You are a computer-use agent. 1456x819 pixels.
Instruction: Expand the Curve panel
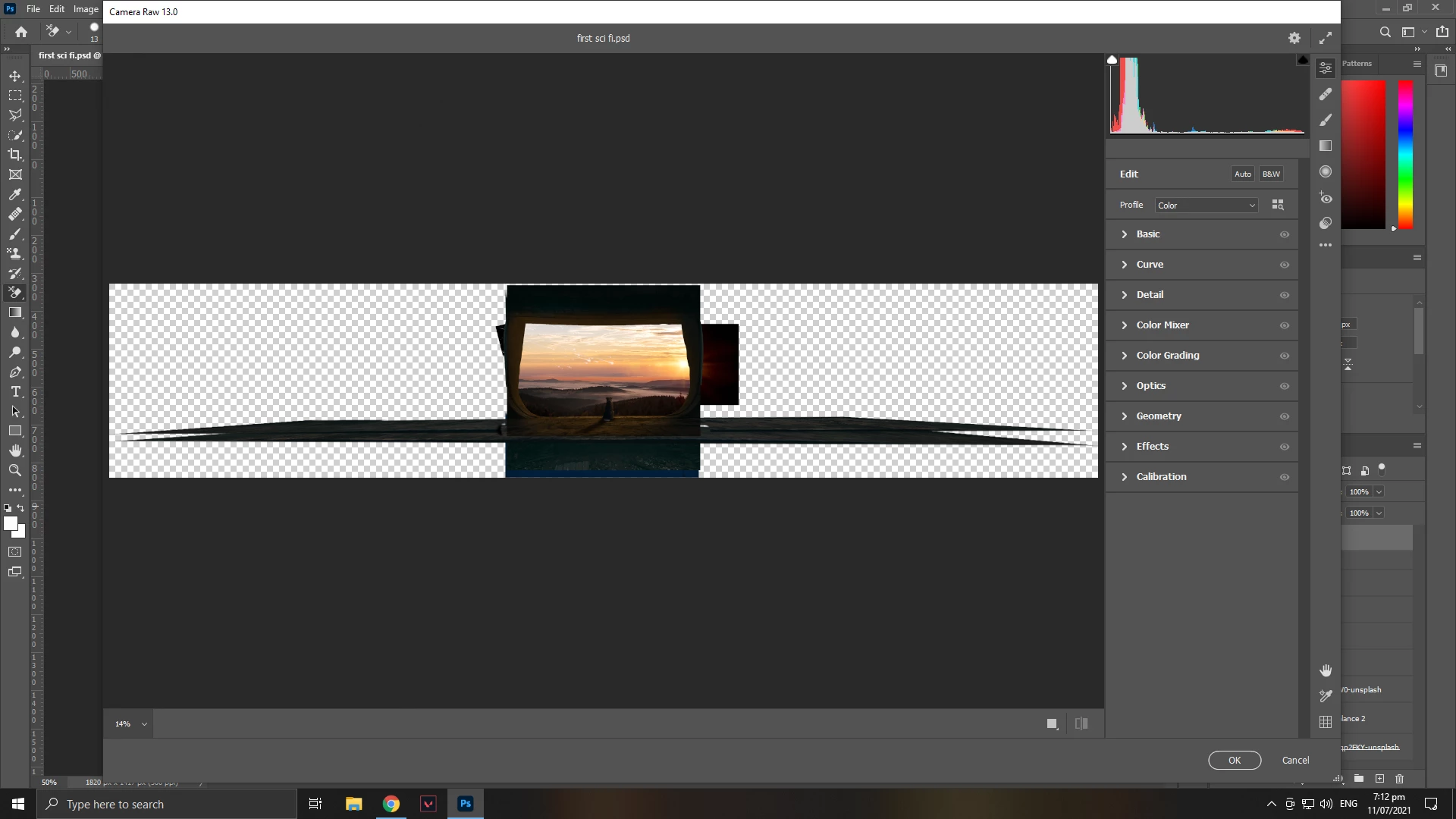pyautogui.click(x=1150, y=265)
